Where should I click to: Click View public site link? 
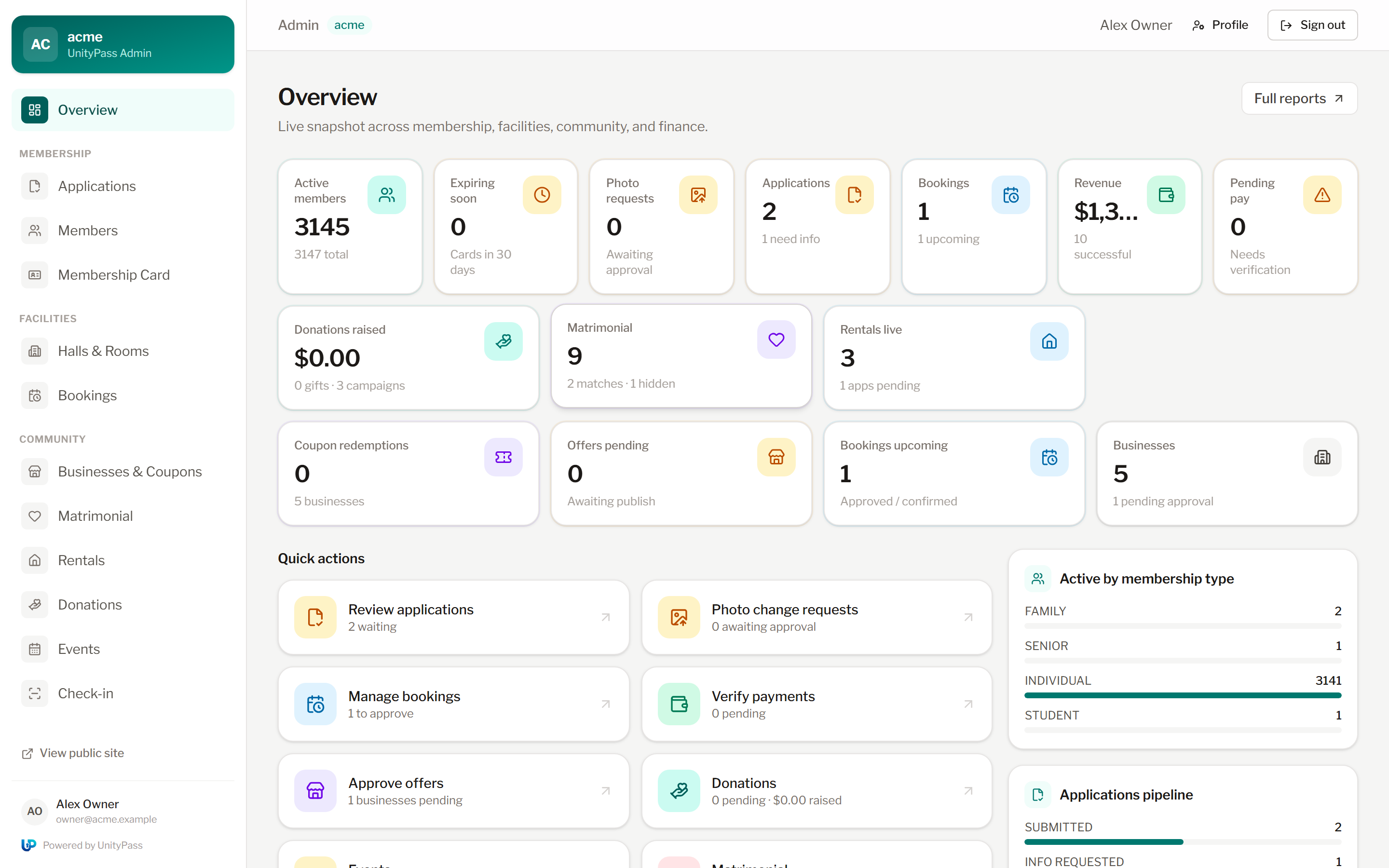73,753
